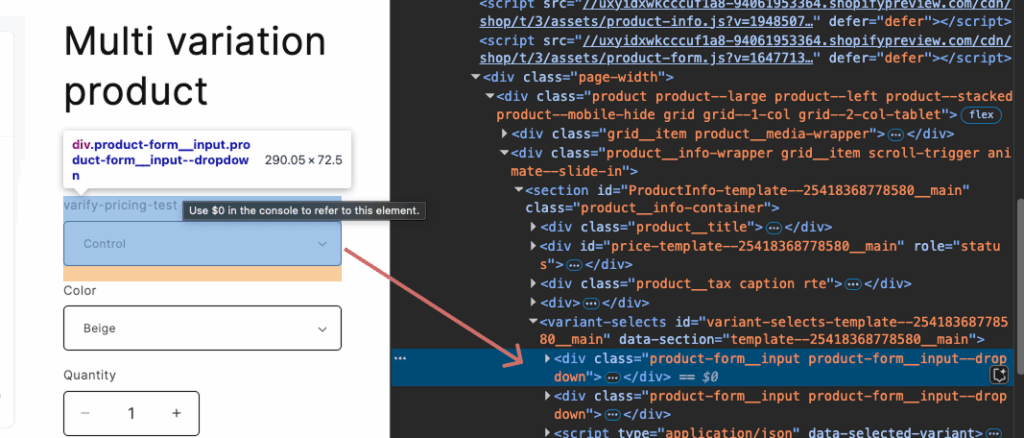Collapse the product__info-wrapper div node

click(x=504, y=153)
